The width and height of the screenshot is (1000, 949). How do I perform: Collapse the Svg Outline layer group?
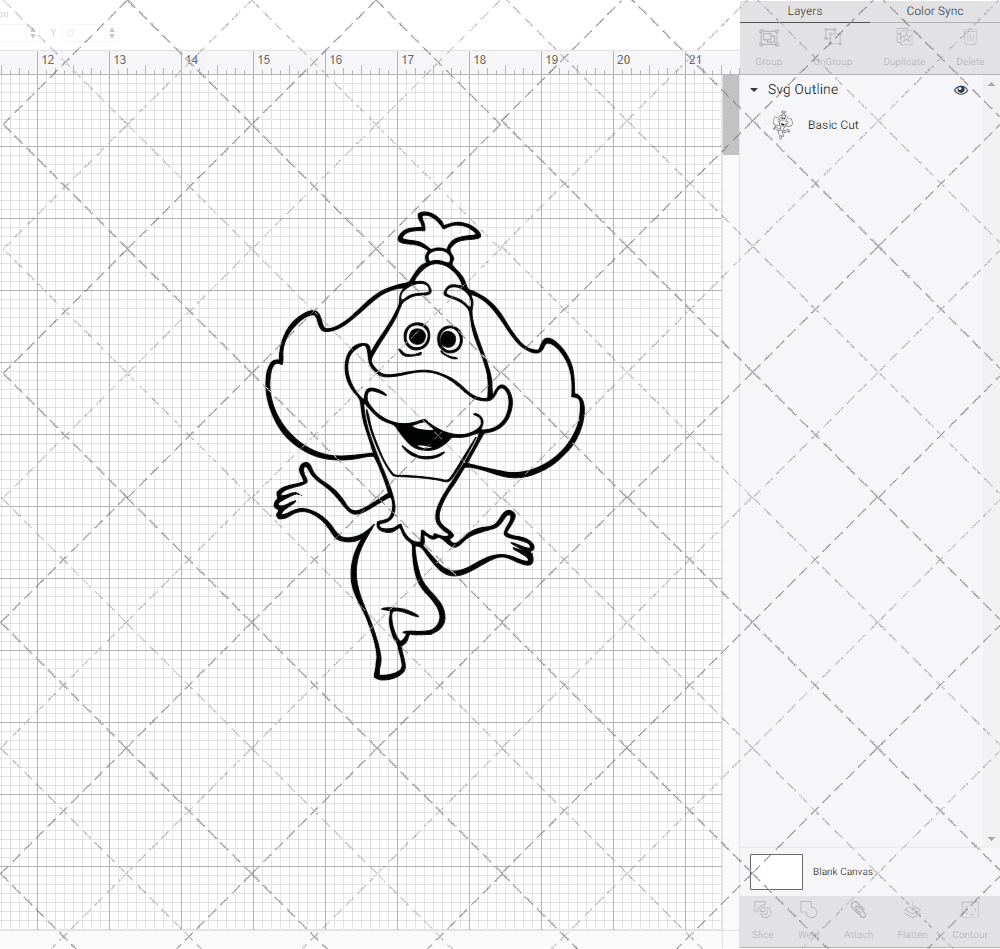(753, 89)
